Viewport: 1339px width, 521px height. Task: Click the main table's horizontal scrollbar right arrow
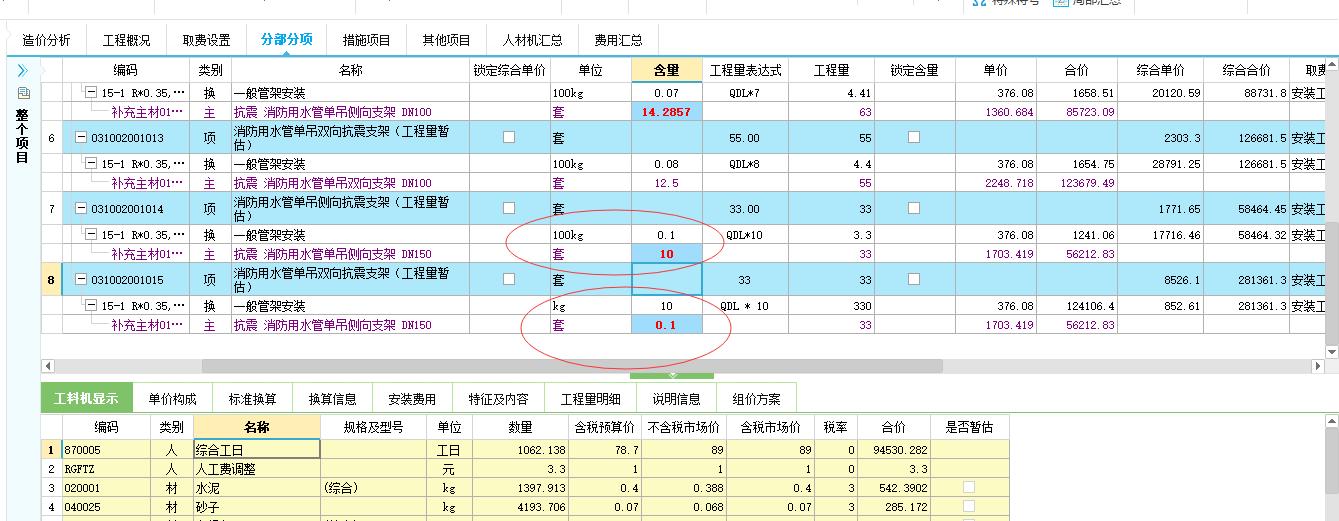tap(1316, 366)
